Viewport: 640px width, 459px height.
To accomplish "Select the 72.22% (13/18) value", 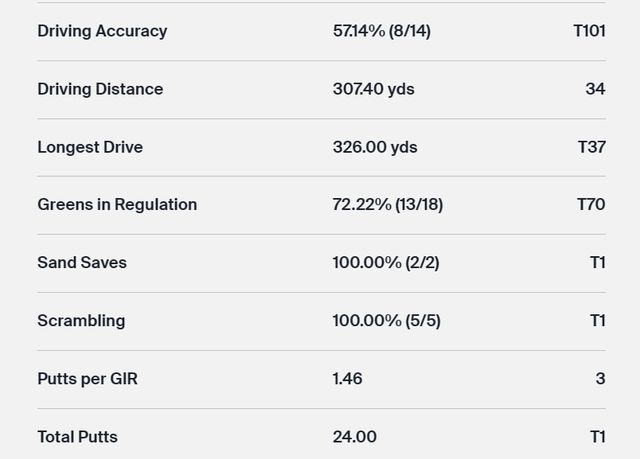I will pos(388,205).
